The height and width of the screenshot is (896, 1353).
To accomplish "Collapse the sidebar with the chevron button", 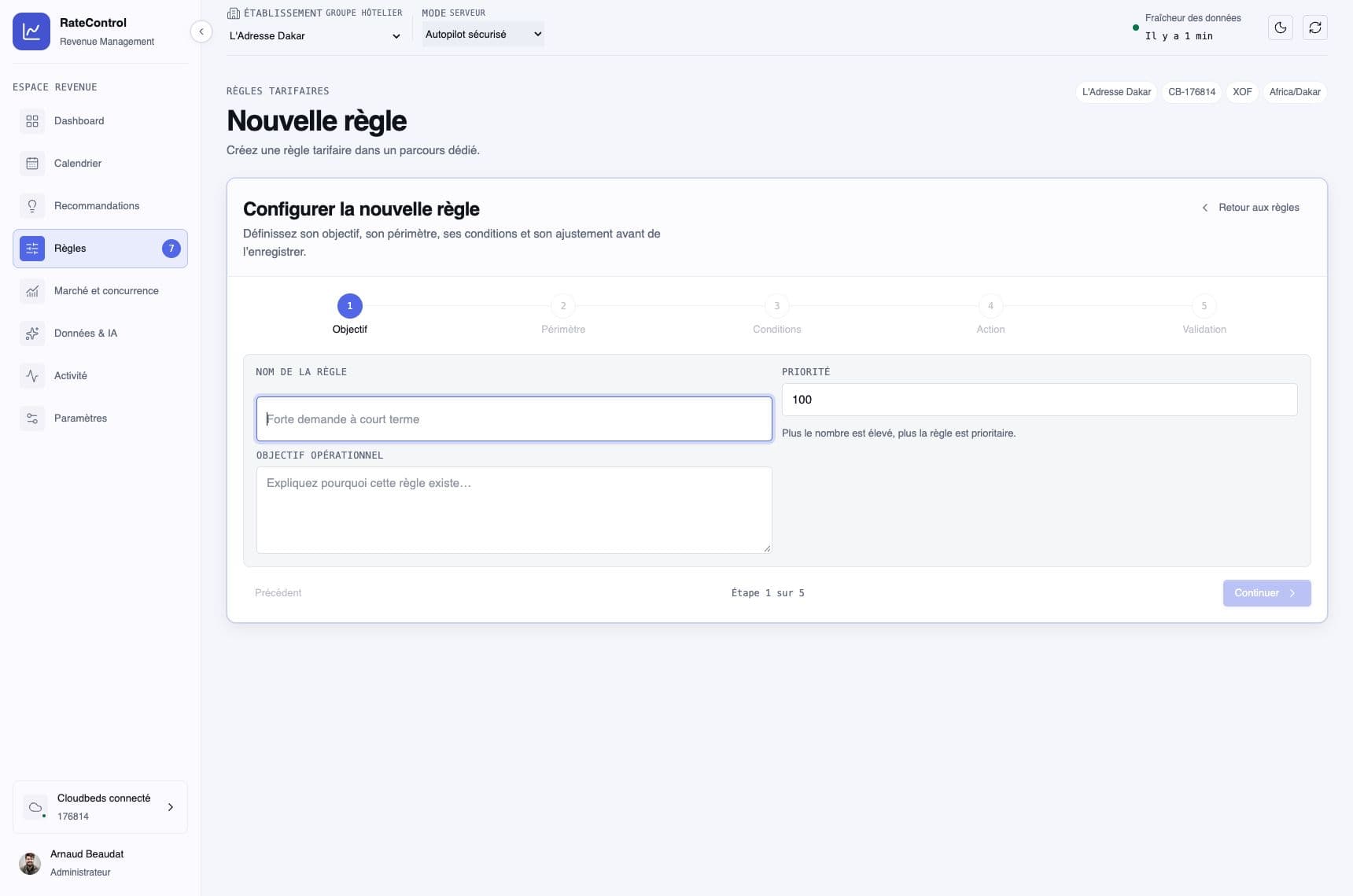I will click(201, 31).
